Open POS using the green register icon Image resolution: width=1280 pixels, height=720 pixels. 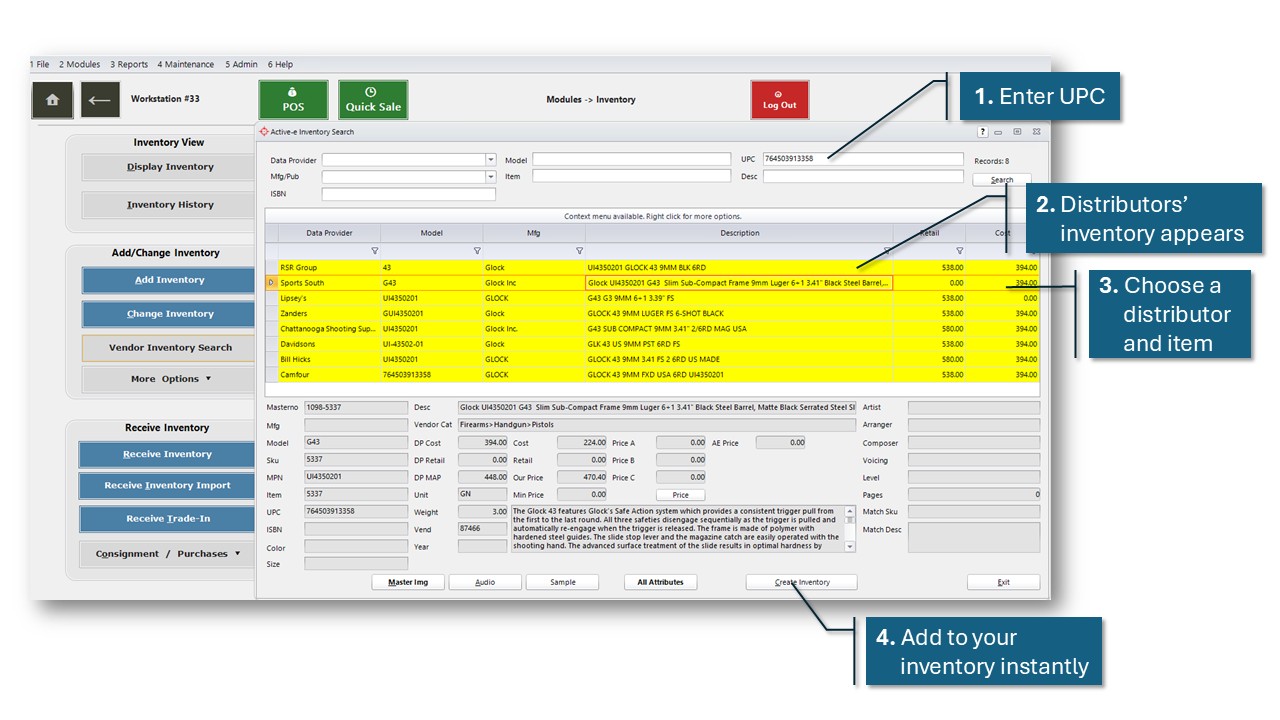pyautogui.click(x=292, y=99)
